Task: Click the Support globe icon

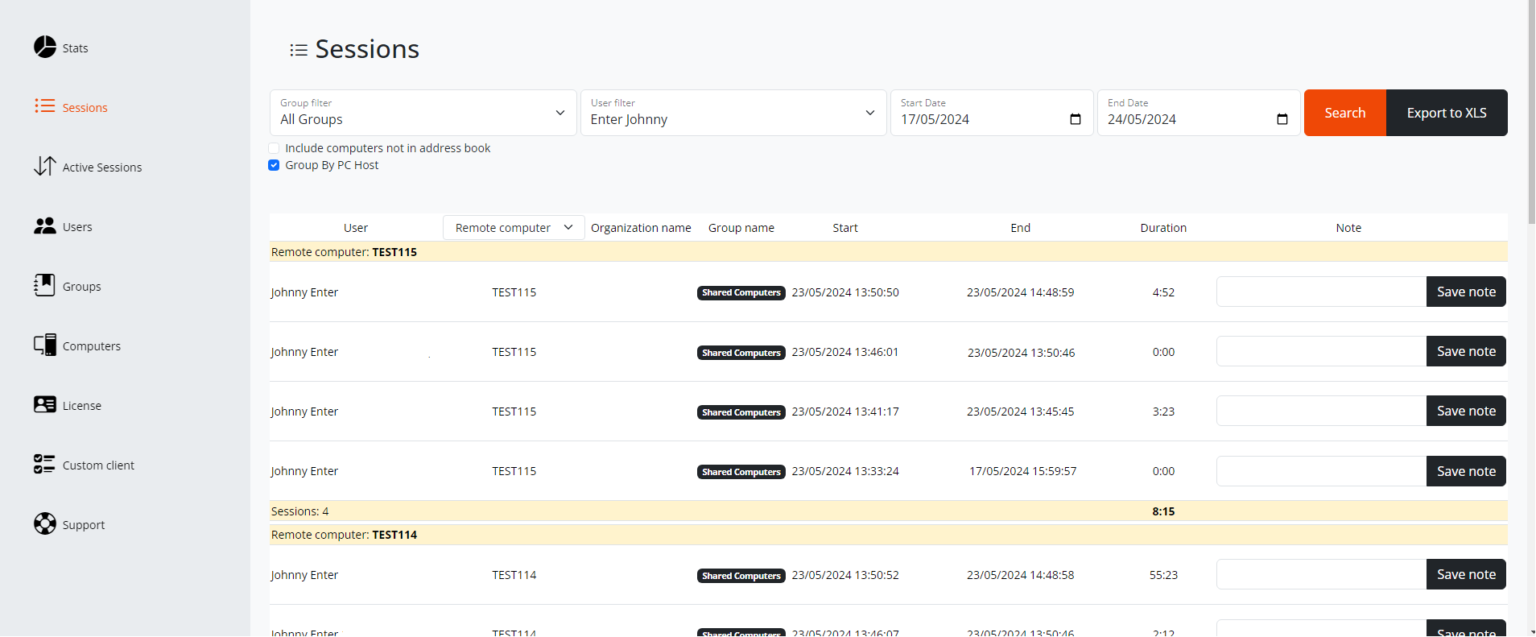Action: click(x=45, y=523)
